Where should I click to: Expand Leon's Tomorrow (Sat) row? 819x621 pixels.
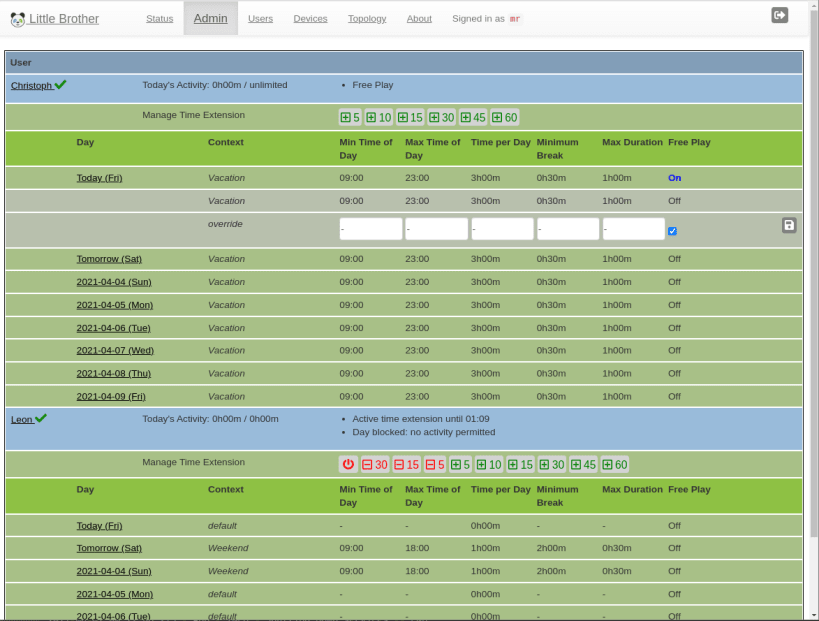pos(109,548)
